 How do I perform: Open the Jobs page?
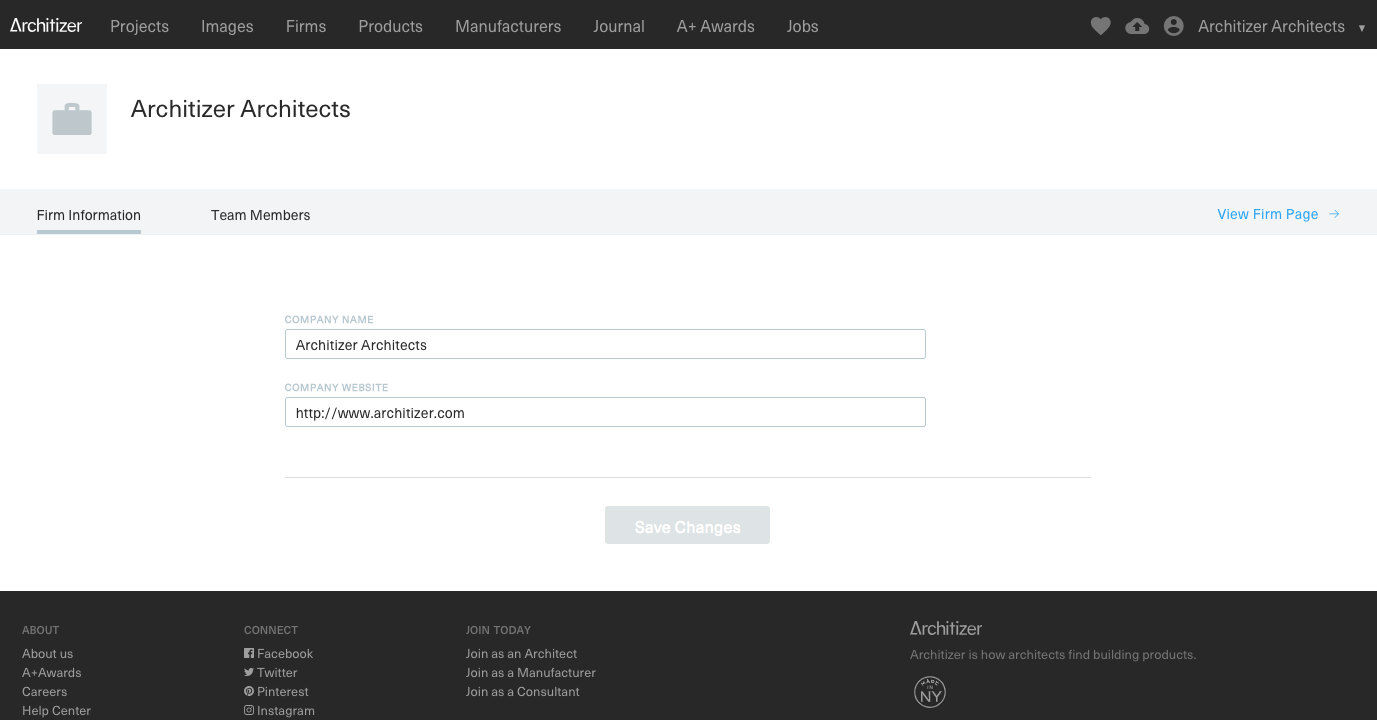click(x=803, y=26)
